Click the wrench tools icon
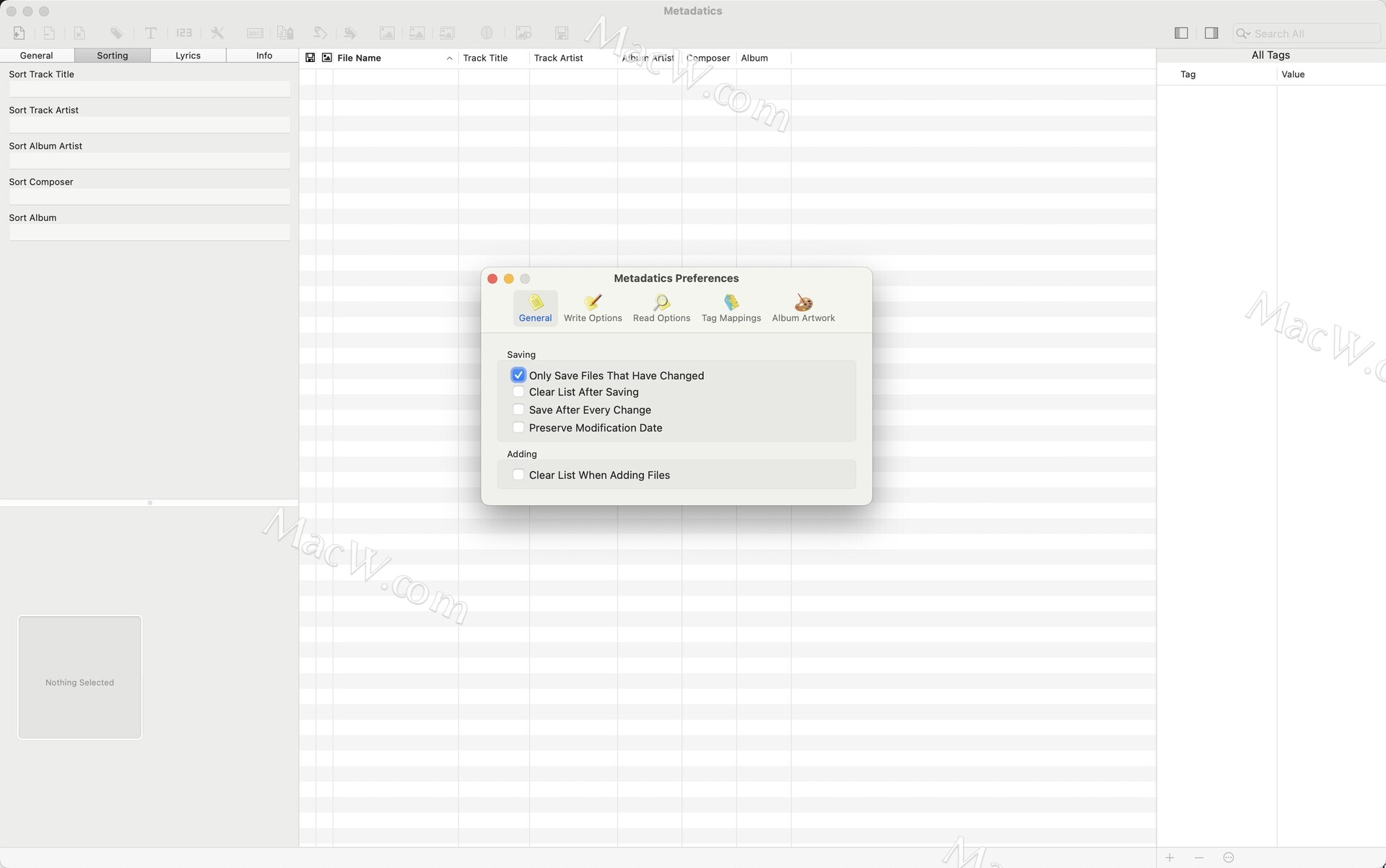 [217, 33]
